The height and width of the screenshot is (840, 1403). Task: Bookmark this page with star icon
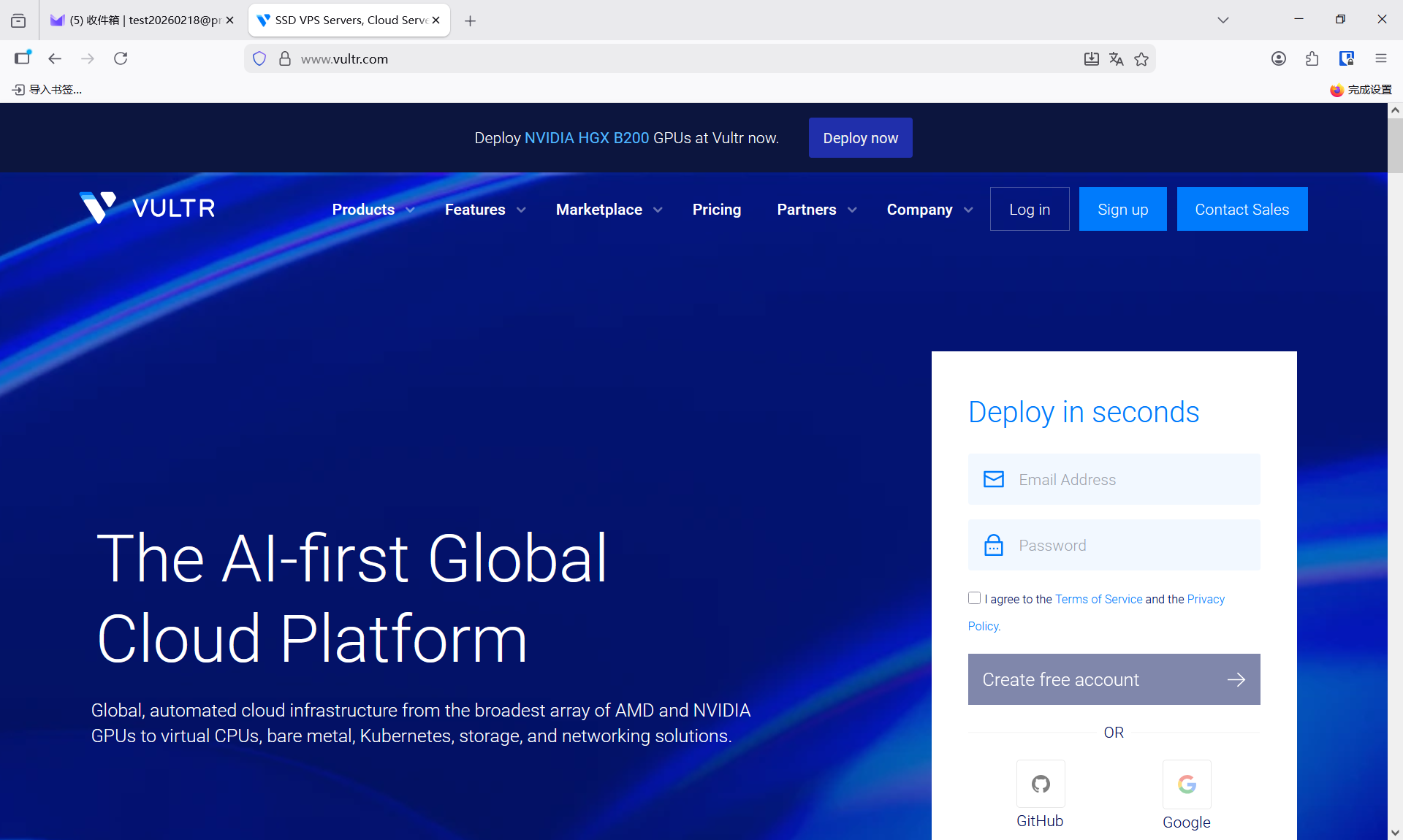pos(1141,59)
